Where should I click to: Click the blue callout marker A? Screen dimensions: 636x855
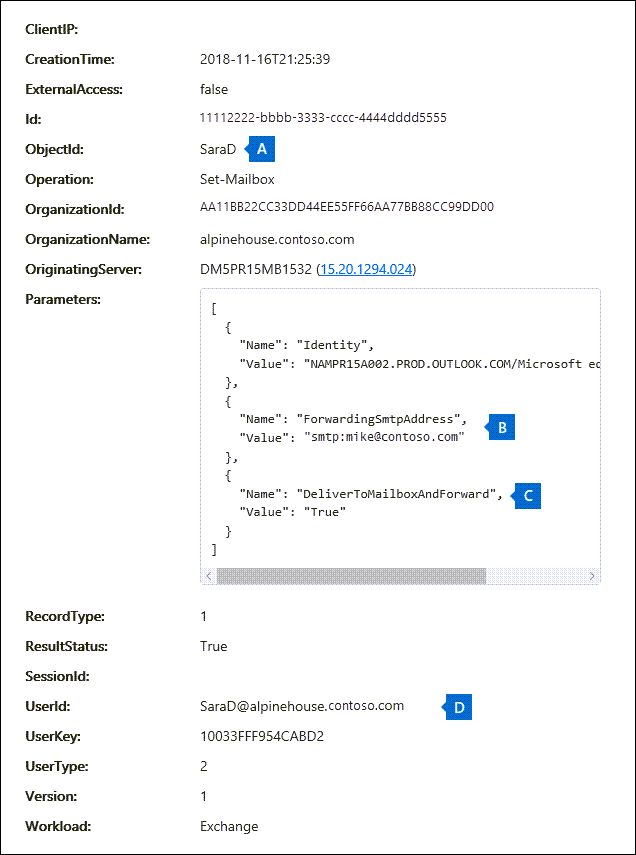[x=261, y=149]
